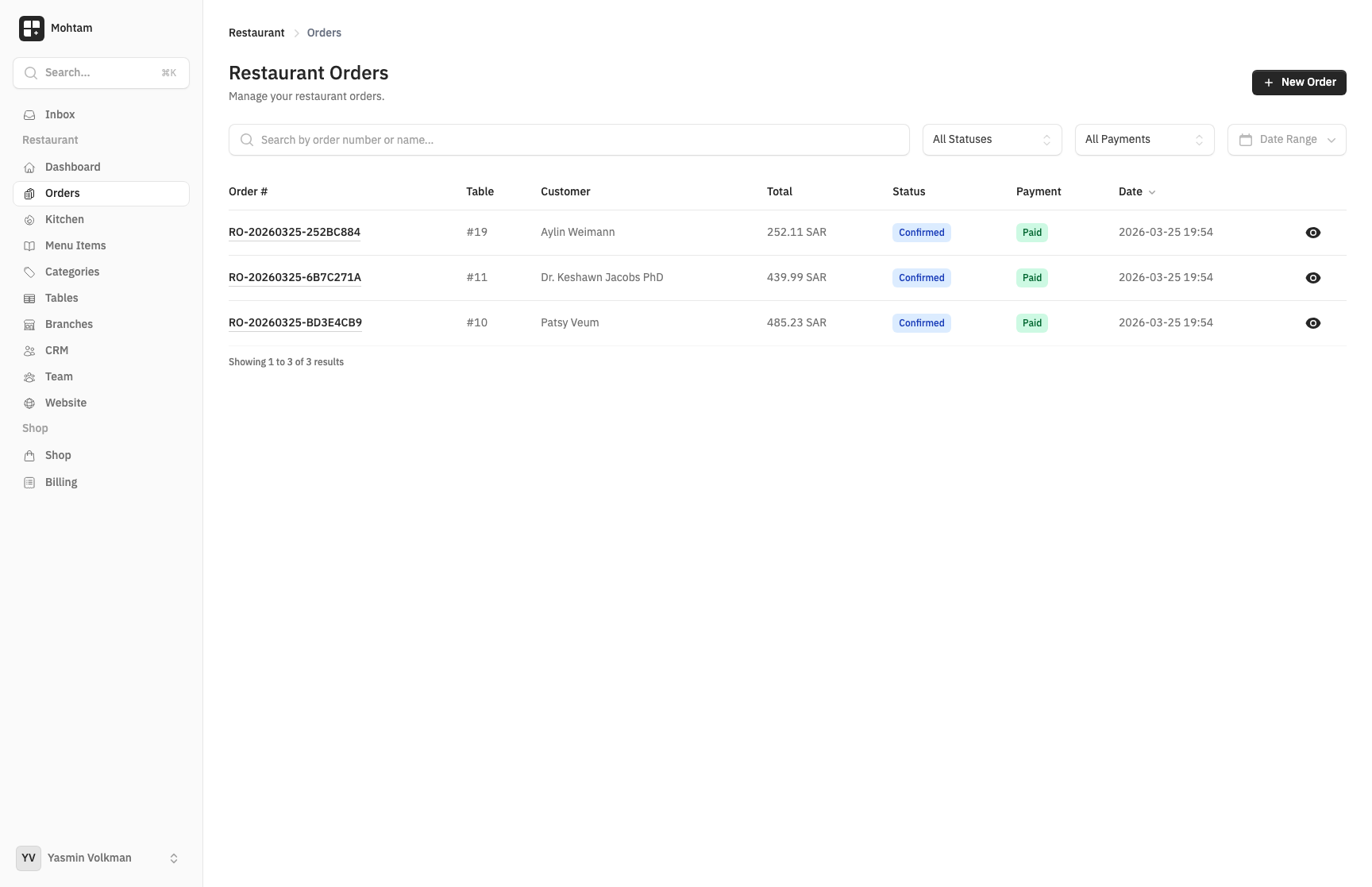Switch to the Dashboard section

coord(71,167)
